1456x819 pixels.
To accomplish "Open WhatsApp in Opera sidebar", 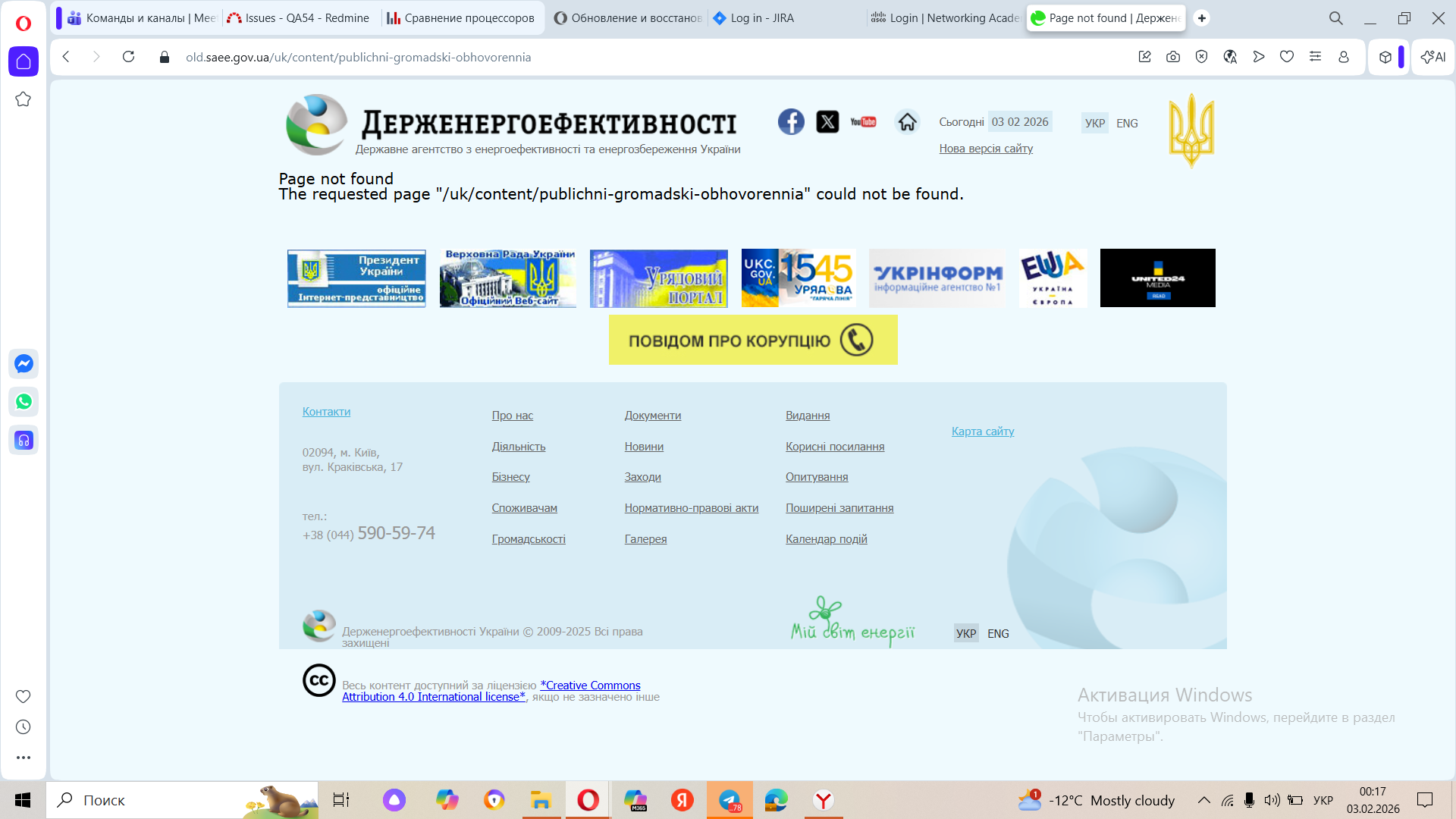I will click(x=24, y=402).
